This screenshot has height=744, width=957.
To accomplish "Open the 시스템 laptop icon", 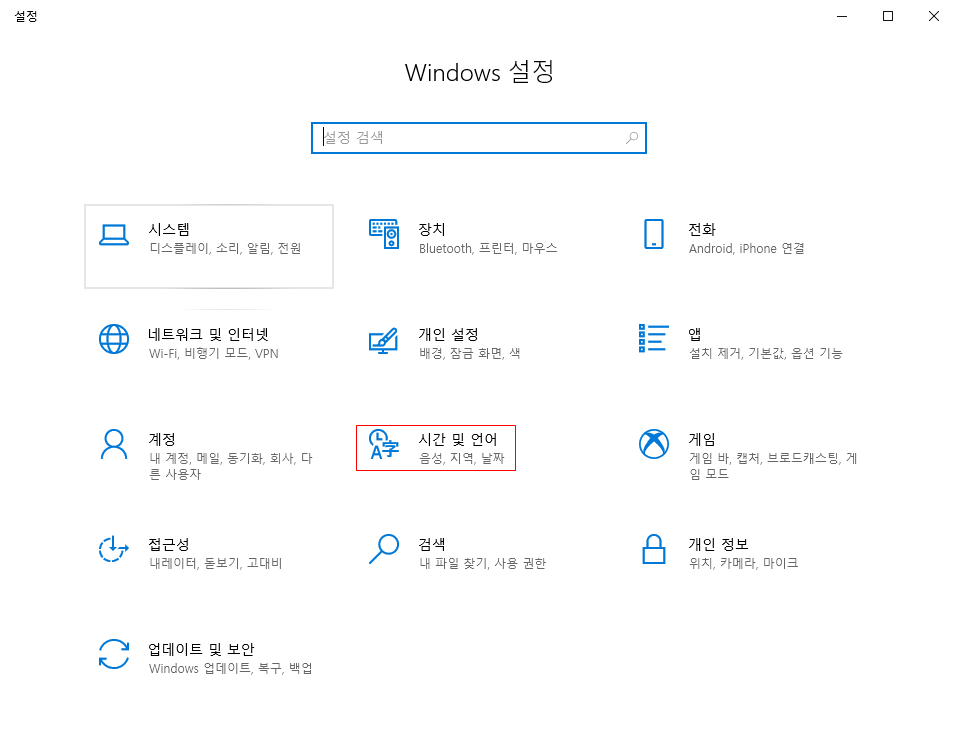I will coord(114,235).
